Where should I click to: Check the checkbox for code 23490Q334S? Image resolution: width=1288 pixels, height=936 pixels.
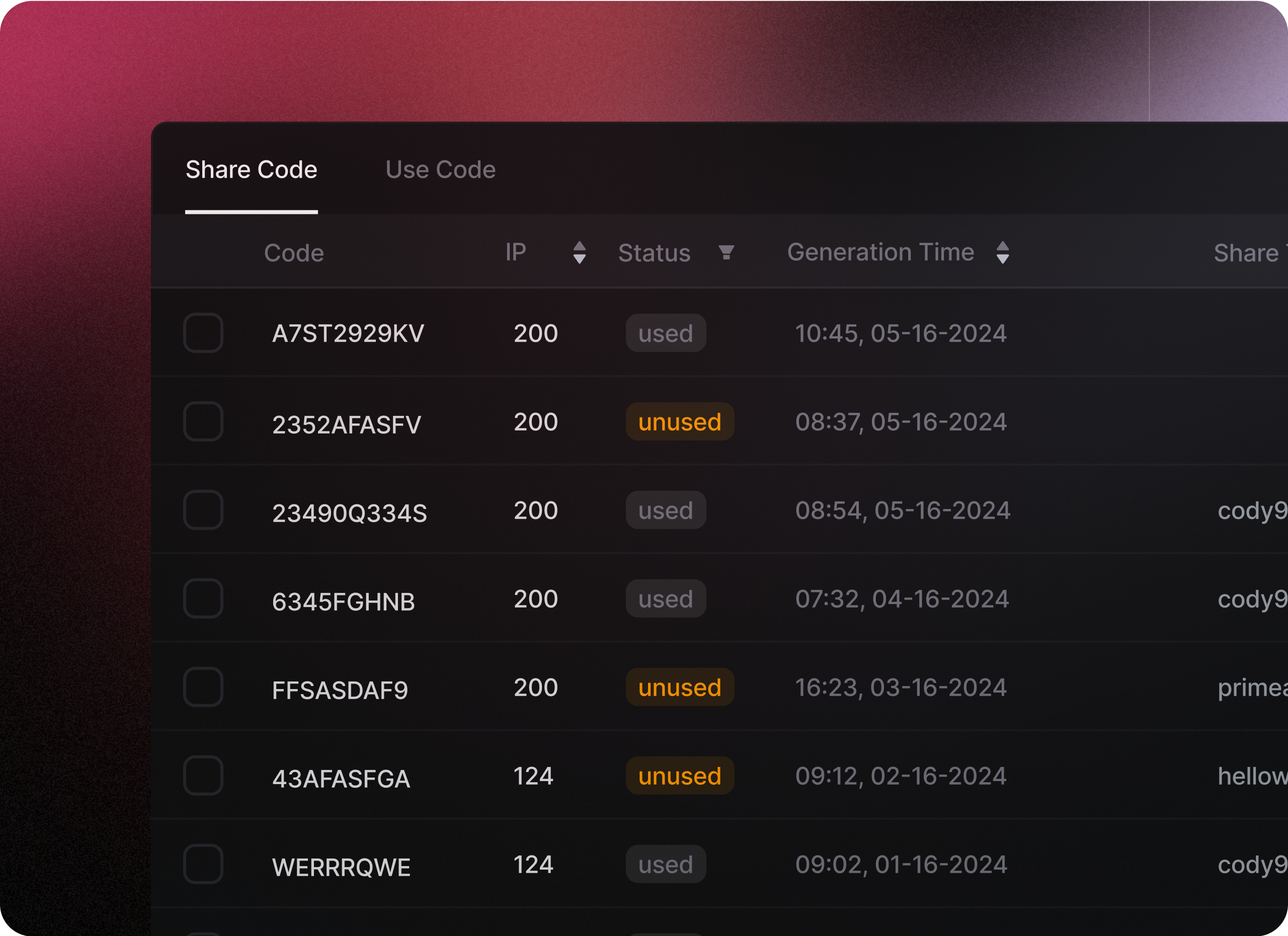203,510
